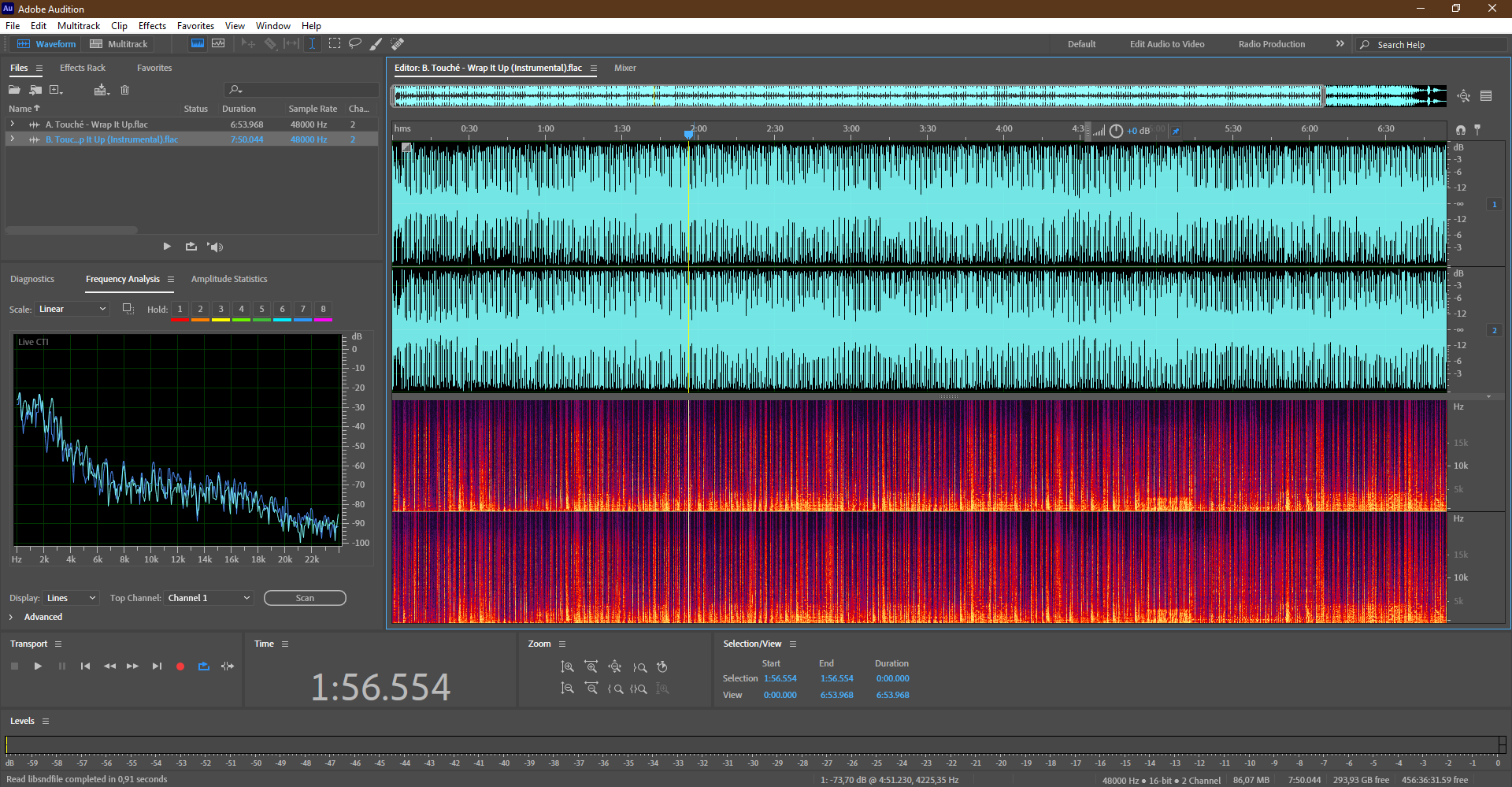The height and width of the screenshot is (787, 1512).
Task: Open the Multitrack menu
Action: 79,26
